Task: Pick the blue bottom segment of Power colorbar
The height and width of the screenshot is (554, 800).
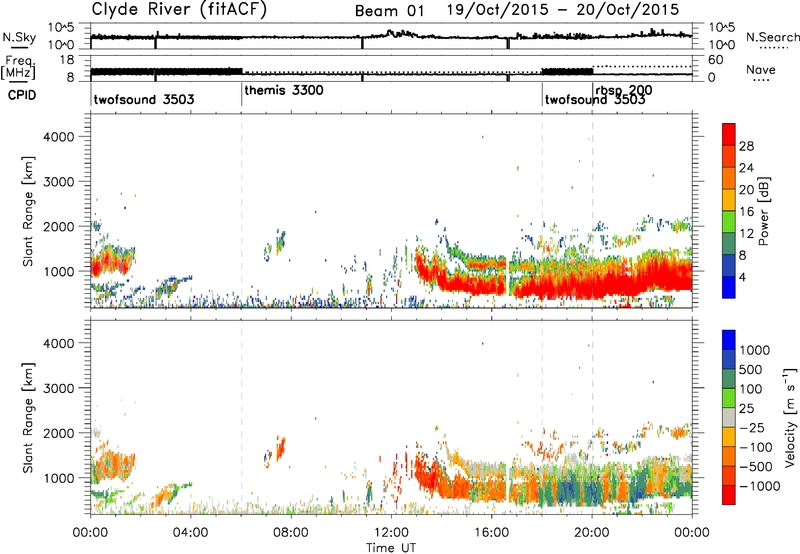Action: coord(729,288)
